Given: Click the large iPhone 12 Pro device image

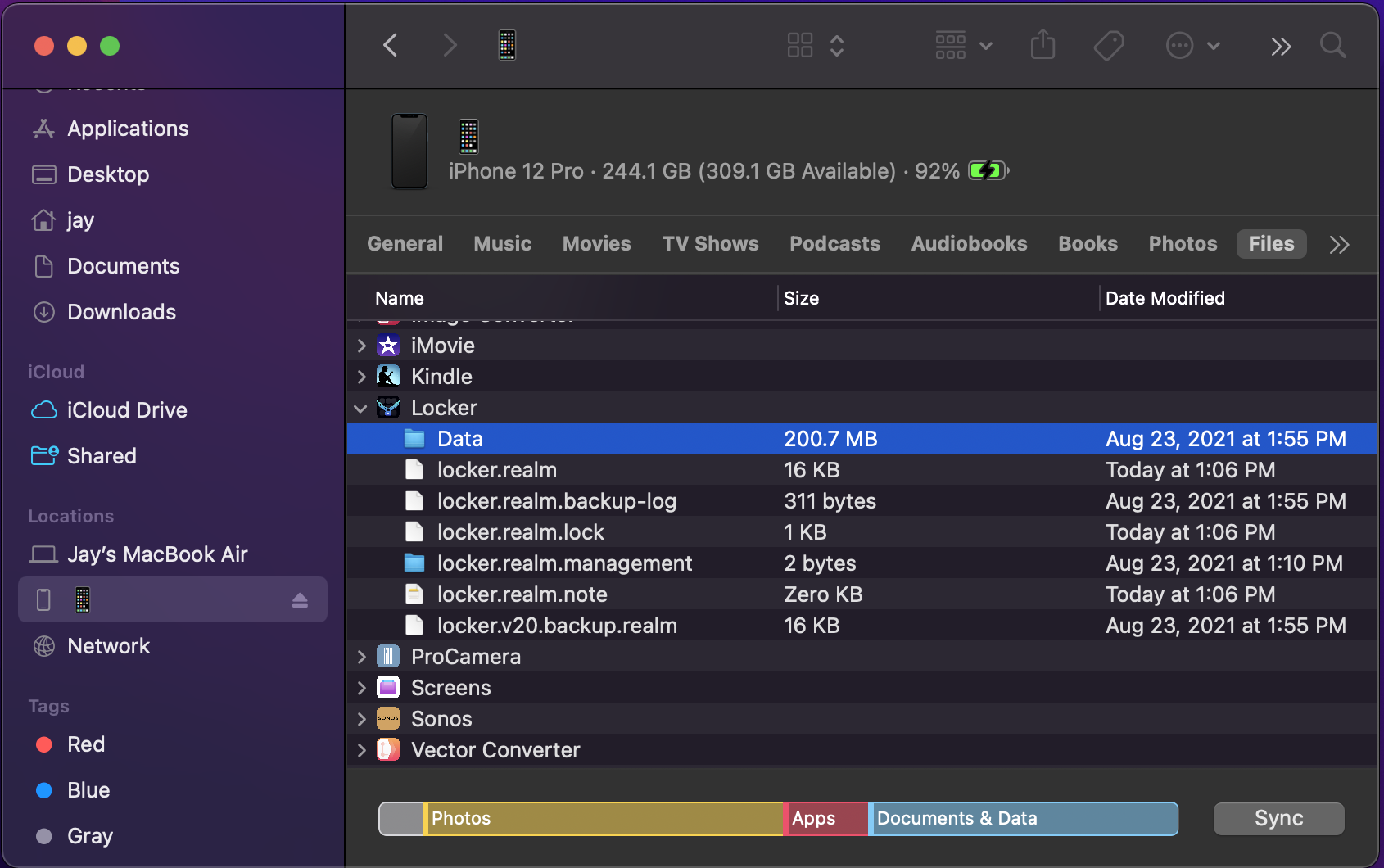Looking at the screenshot, I should 409,151.
